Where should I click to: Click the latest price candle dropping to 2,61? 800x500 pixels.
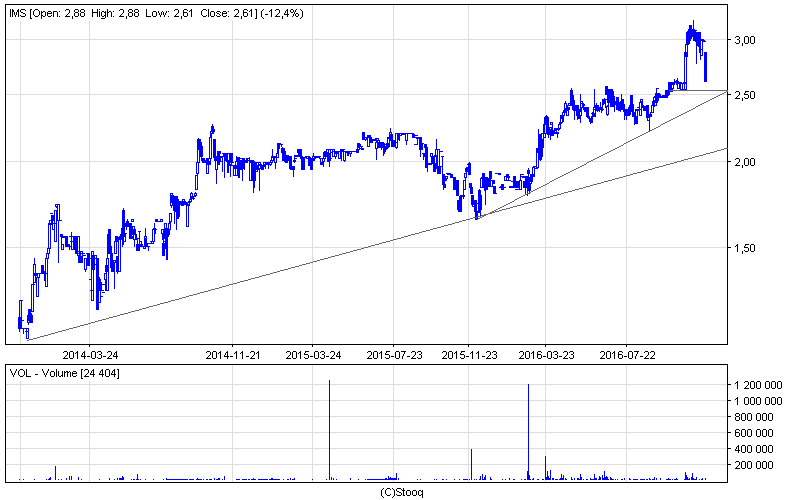[706, 67]
